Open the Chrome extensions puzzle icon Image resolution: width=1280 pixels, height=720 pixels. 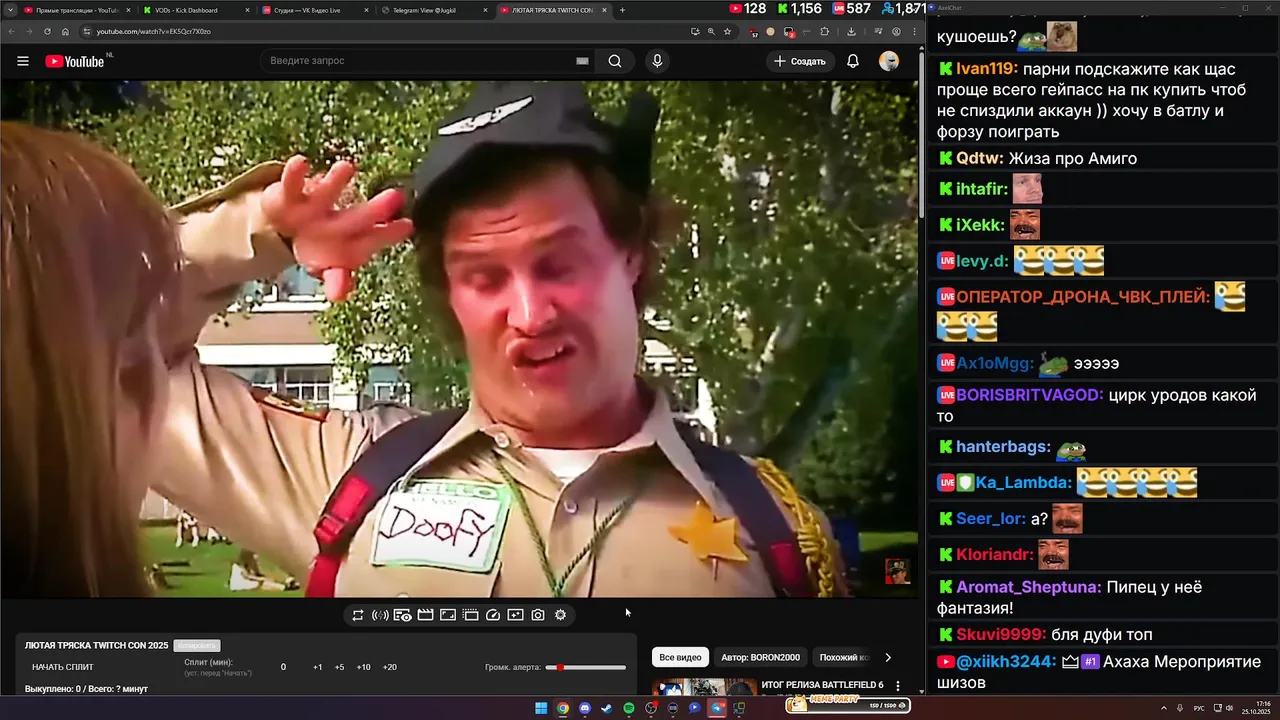coord(824,31)
